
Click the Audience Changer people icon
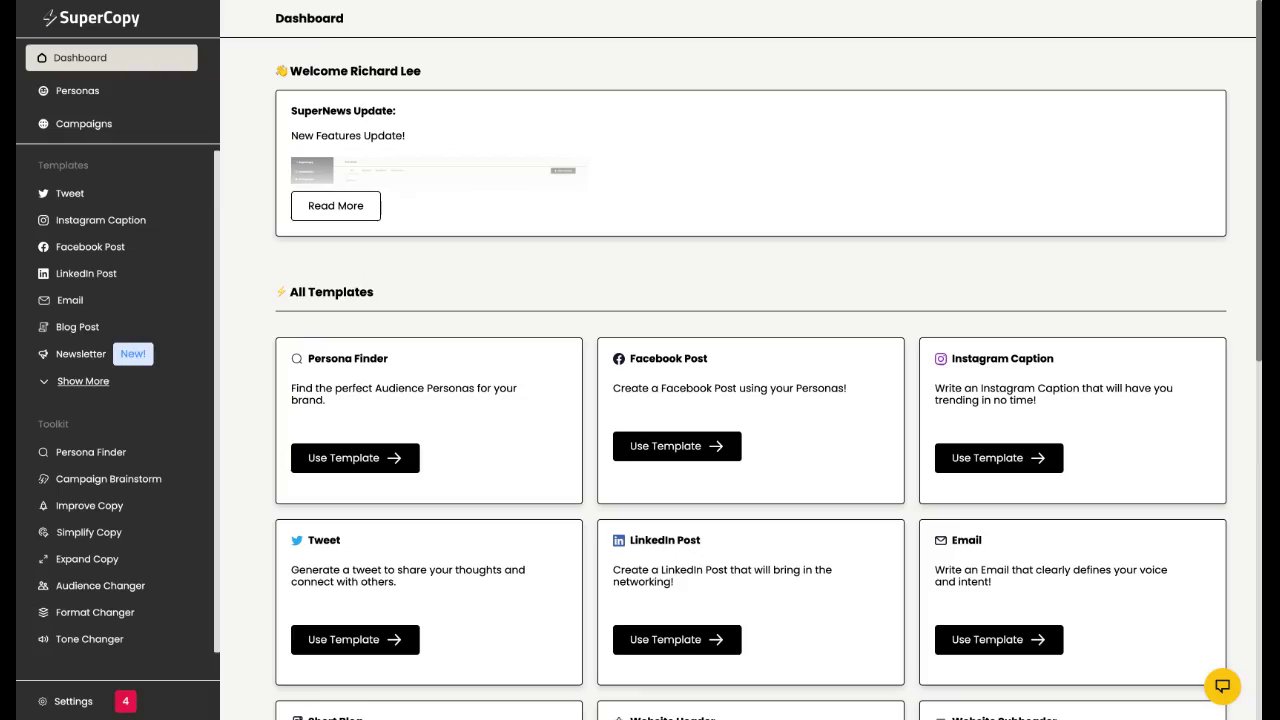point(43,586)
